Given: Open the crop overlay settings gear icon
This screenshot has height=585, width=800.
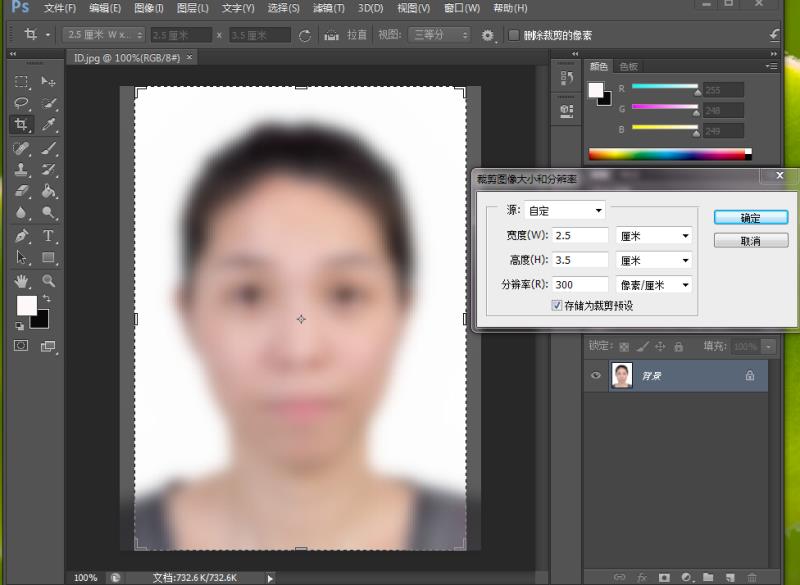Looking at the screenshot, I should click(485, 33).
